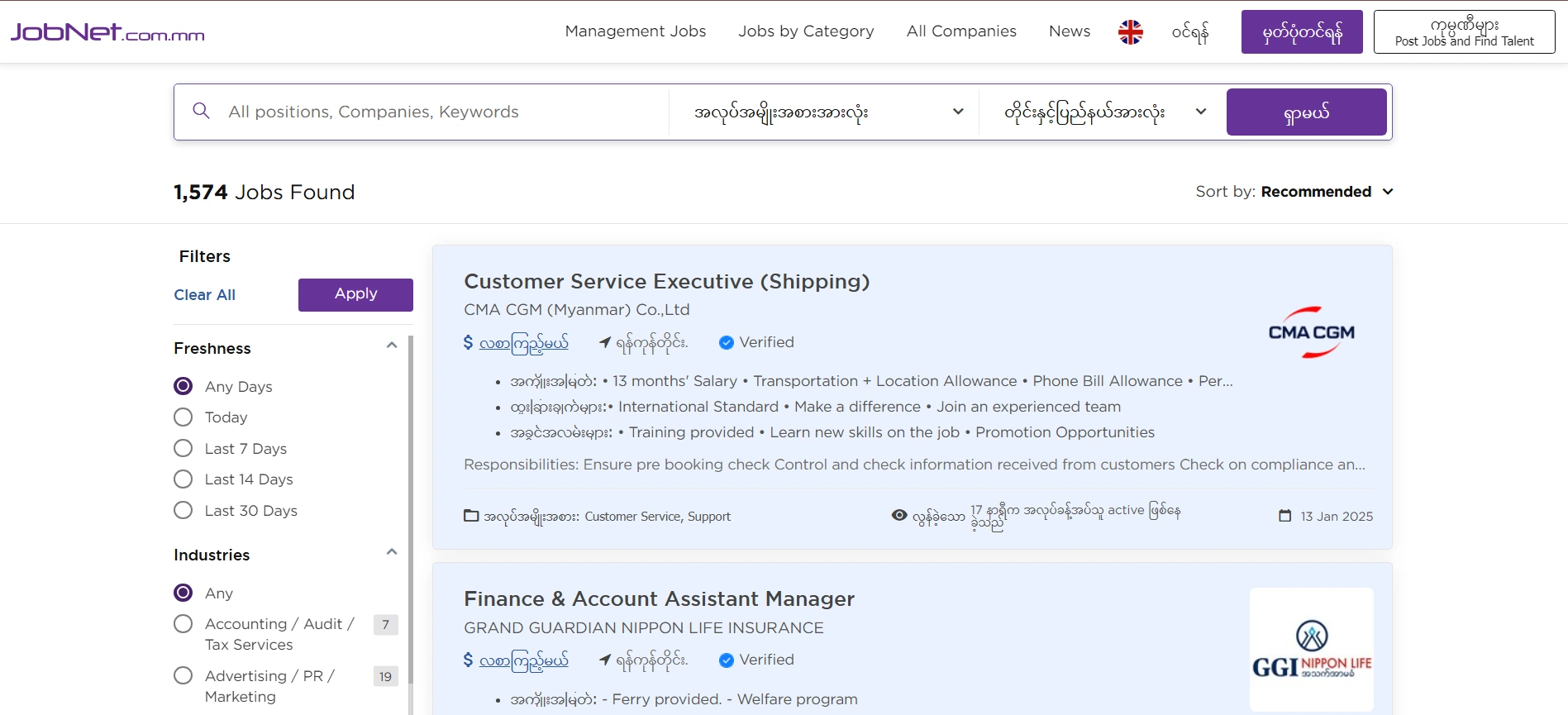Screen dimensions: 1568x715
Task: Collapse the Industries filter section
Action: [x=392, y=552]
